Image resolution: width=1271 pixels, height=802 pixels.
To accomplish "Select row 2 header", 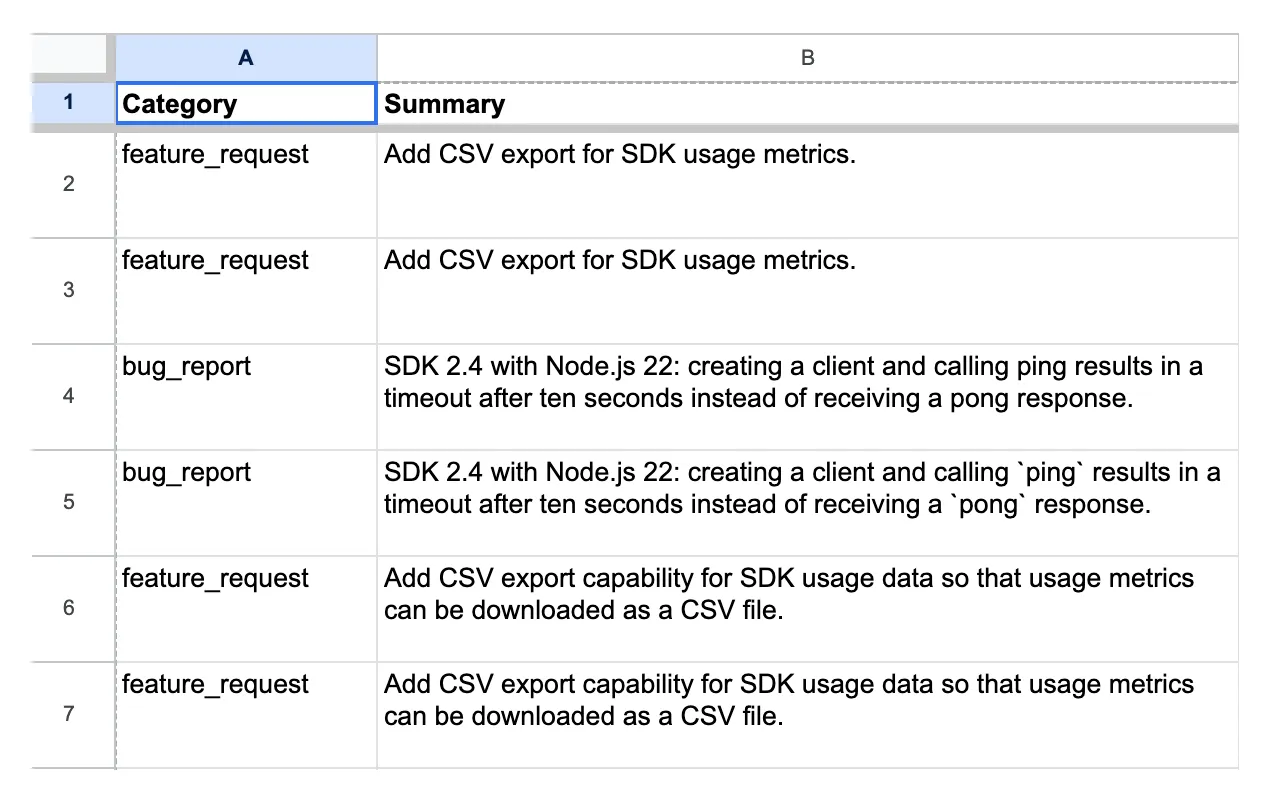I will coord(69,184).
